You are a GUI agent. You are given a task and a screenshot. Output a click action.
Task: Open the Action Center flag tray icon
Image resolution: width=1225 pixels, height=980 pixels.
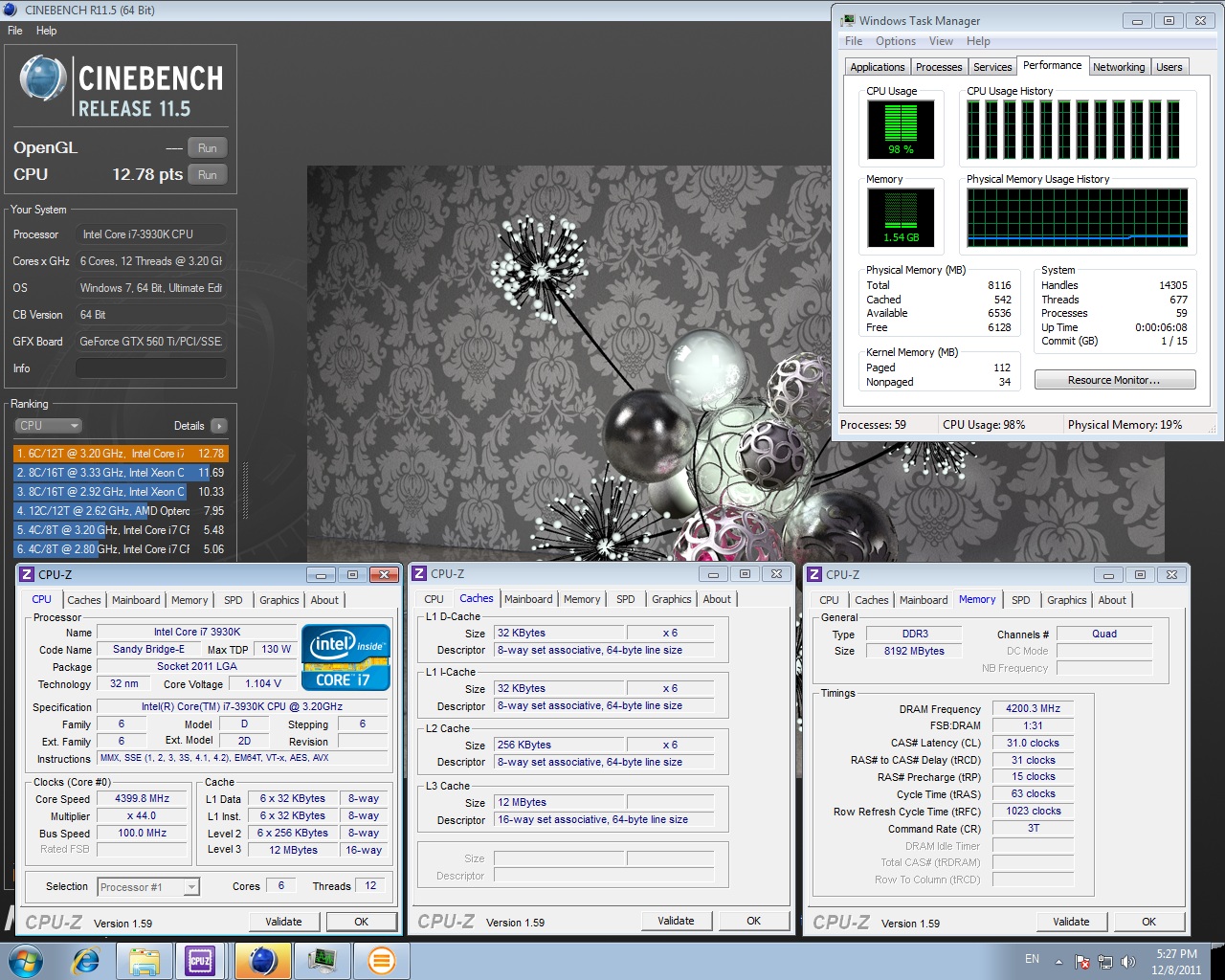[1082, 962]
